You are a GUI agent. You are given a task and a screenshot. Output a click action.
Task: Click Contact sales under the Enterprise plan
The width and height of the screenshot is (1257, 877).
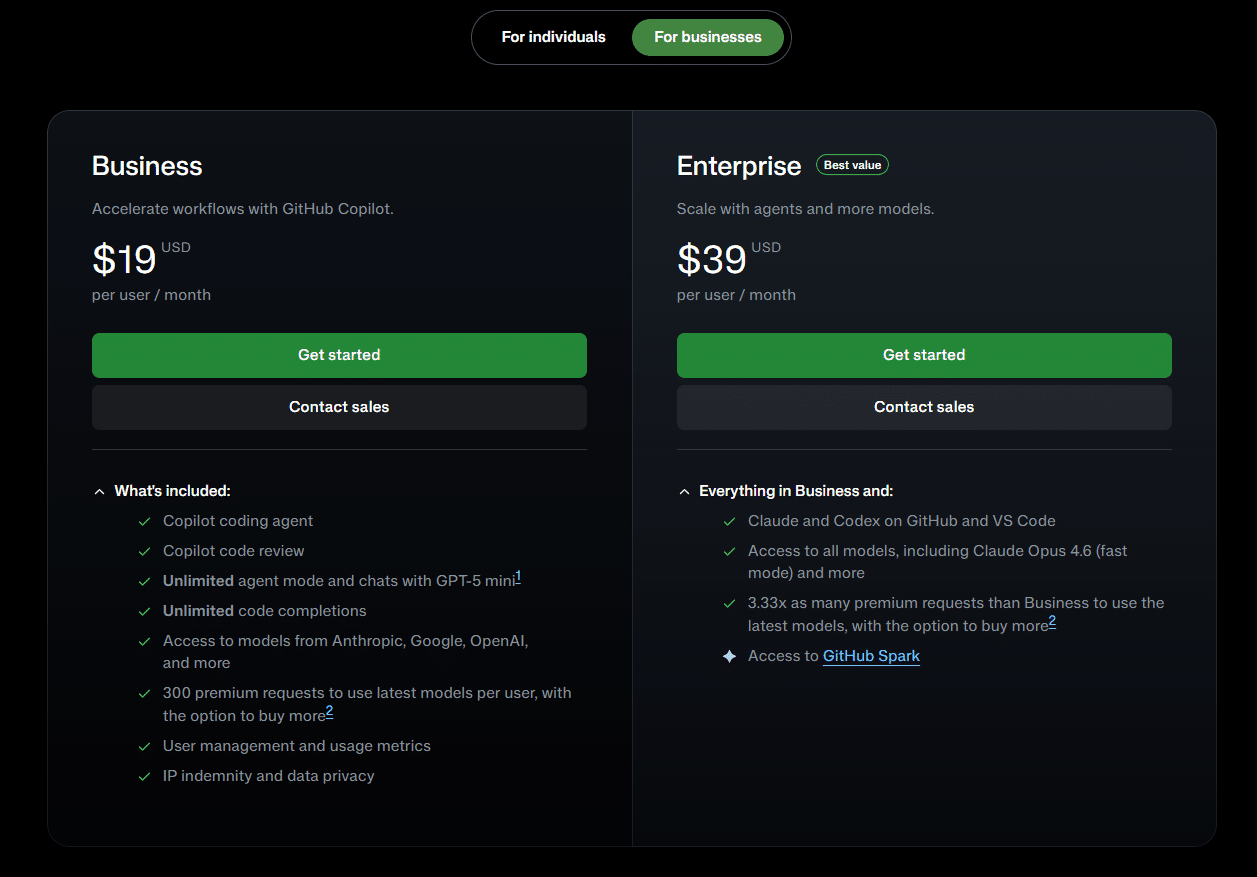[924, 407]
